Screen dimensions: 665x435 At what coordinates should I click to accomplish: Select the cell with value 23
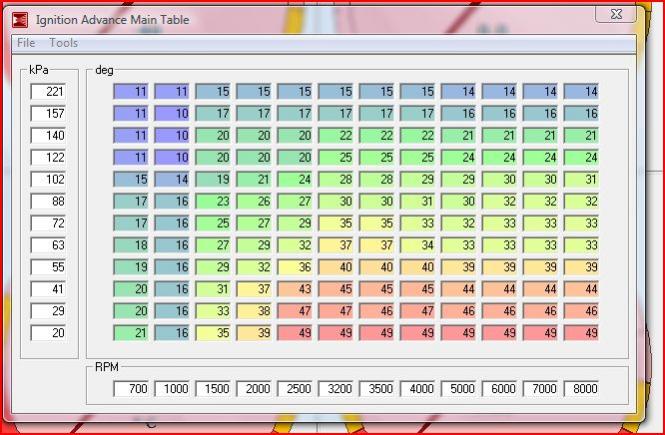pos(212,200)
